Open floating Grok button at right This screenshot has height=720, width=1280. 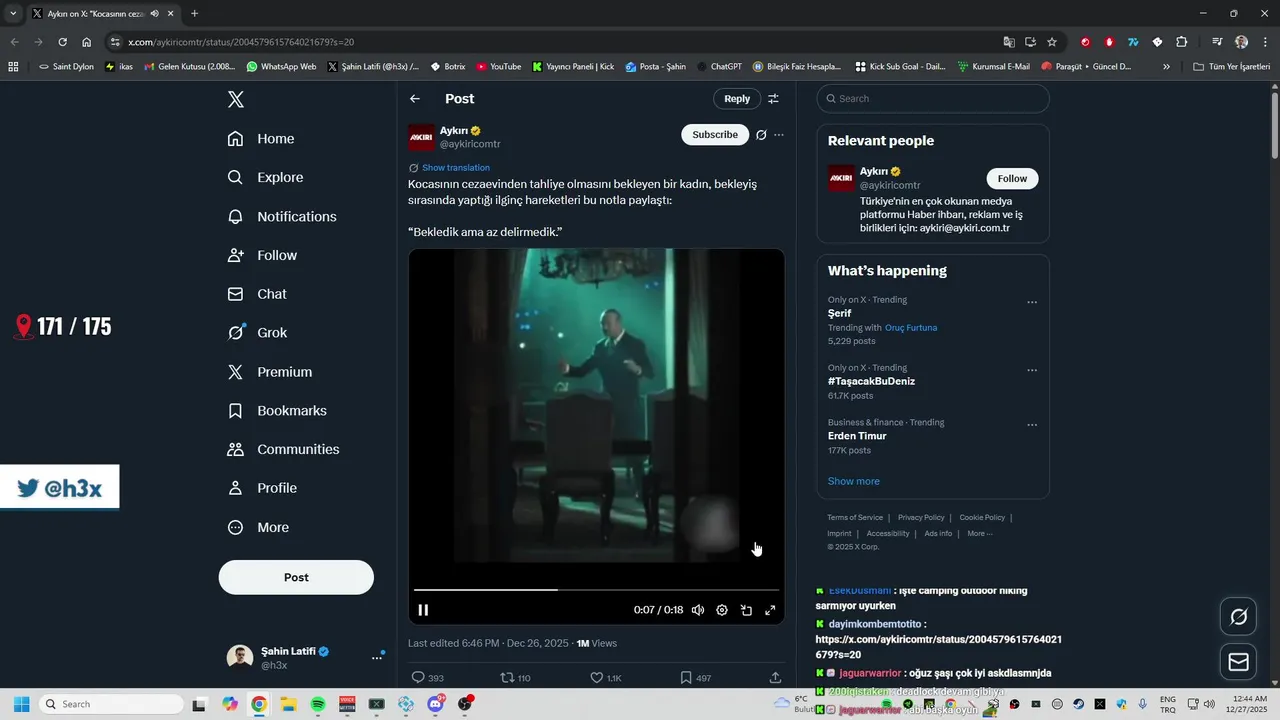(x=1238, y=617)
